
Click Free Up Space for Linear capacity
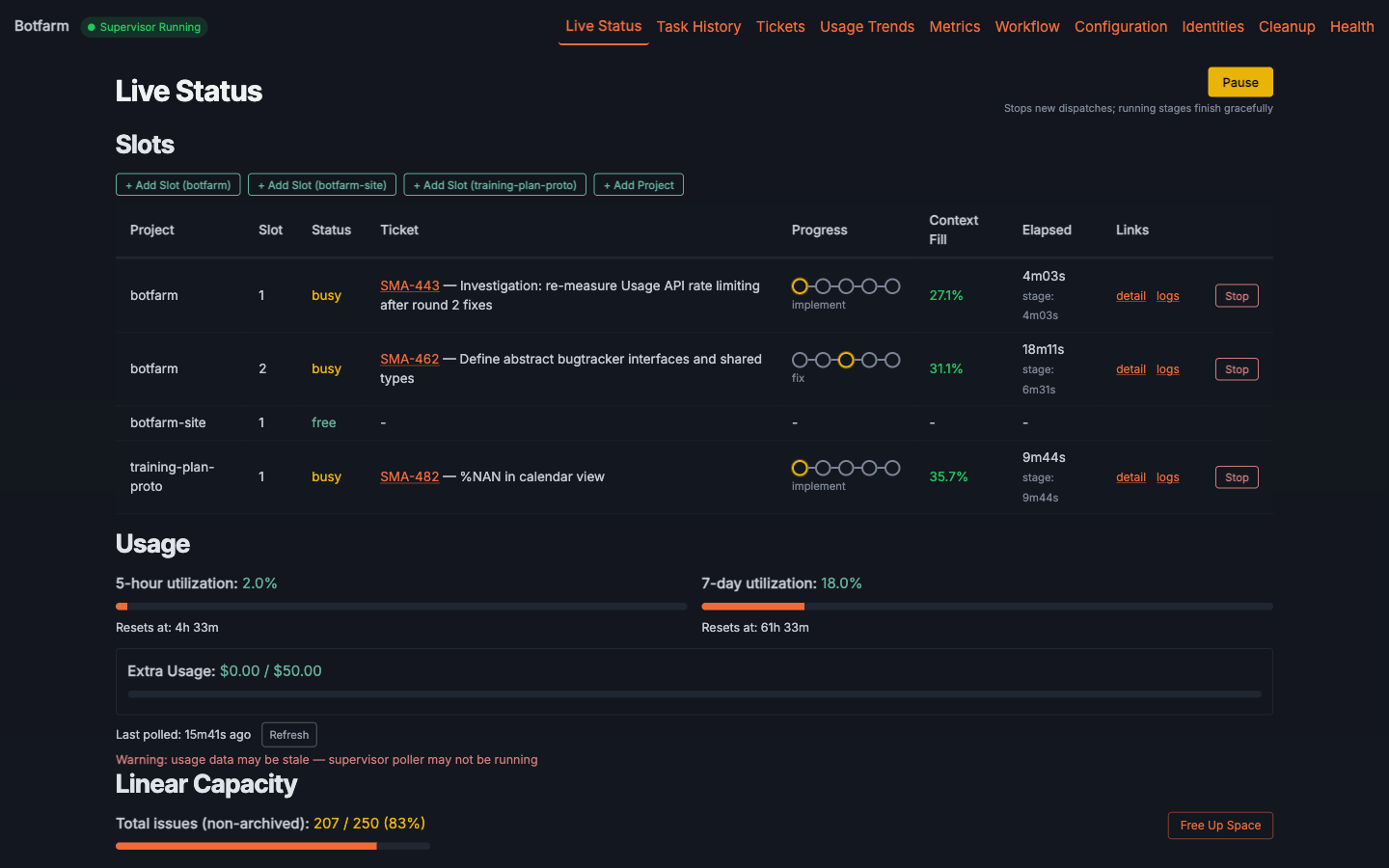(1220, 826)
